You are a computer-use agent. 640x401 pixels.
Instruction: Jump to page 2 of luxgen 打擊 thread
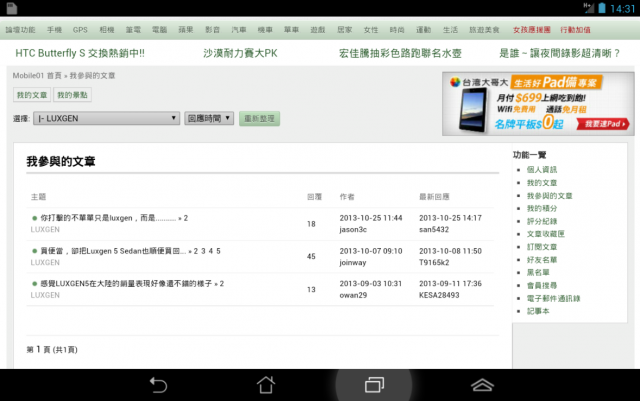point(186,218)
